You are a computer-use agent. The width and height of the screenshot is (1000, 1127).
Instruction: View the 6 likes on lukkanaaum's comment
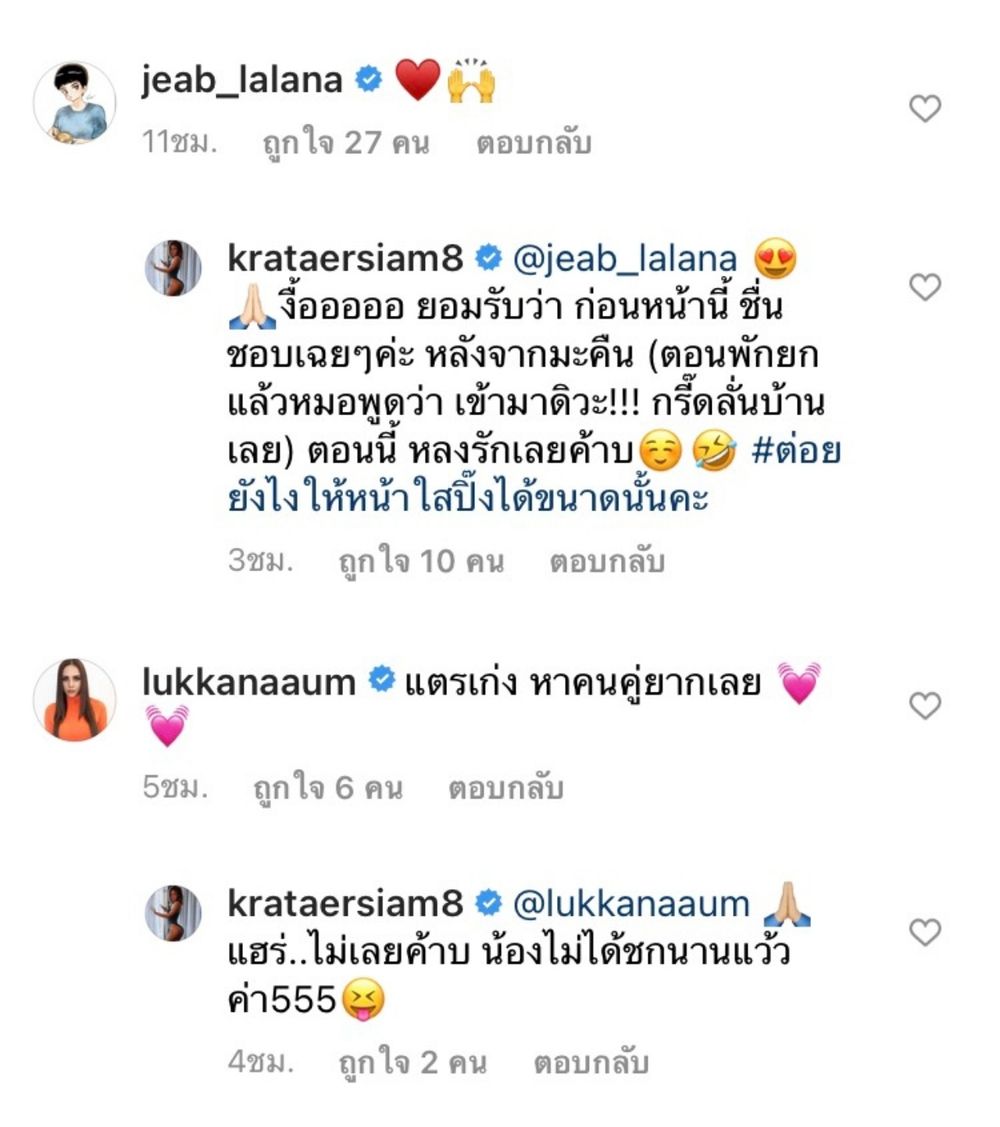click(x=328, y=788)
